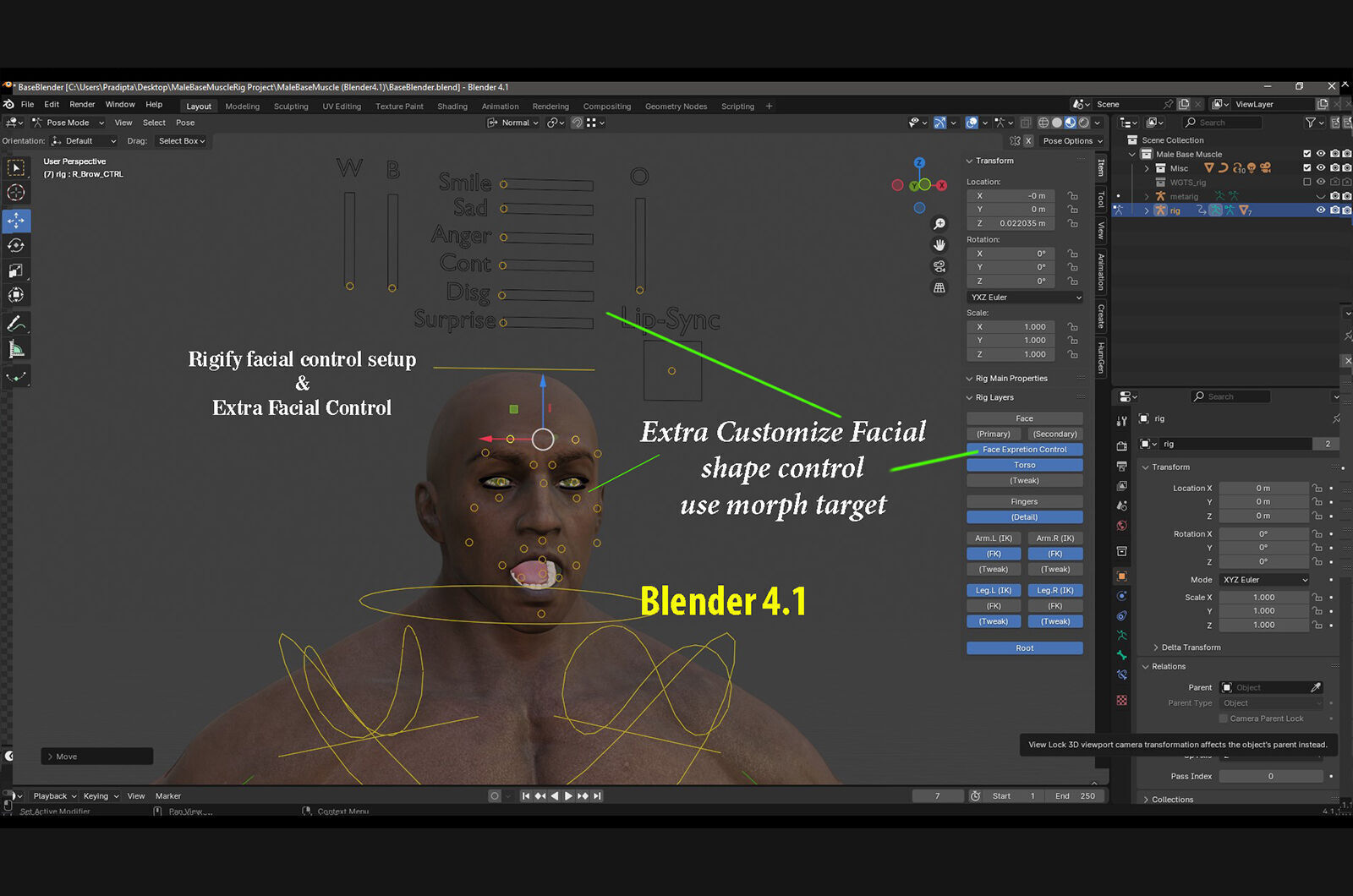
Task: Click the Root rig layer button
Action: point(1025,648)
